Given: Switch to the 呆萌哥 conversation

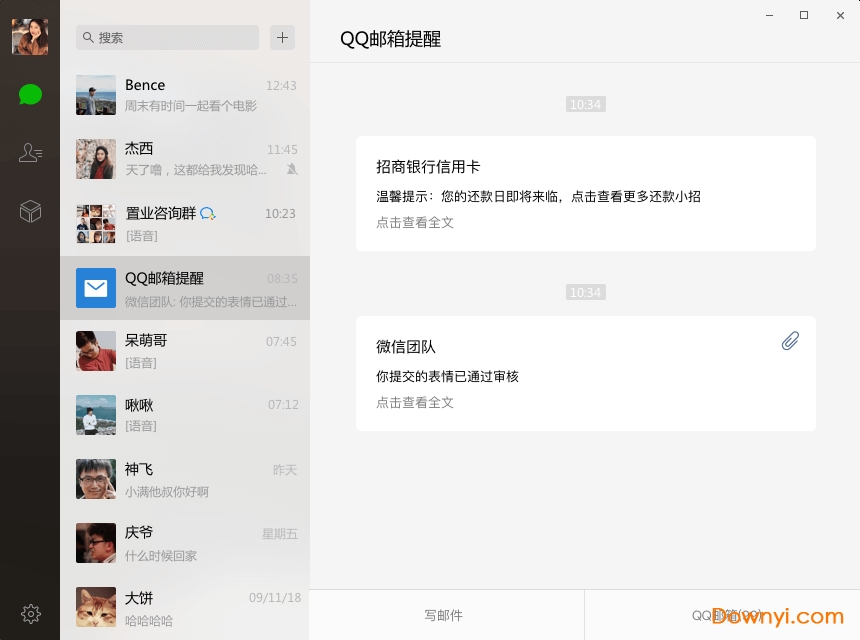Looking at the screenshot, I should pyautogui.click(x=185, y=351).
